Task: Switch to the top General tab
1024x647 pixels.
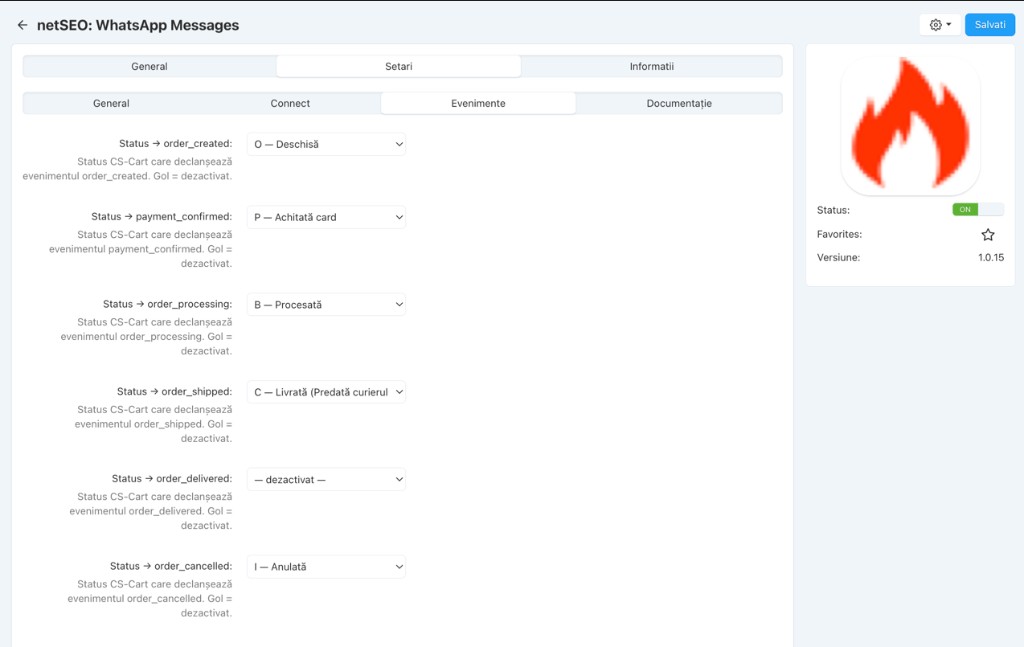Action: pyautogui.click(x=150, y=67)
